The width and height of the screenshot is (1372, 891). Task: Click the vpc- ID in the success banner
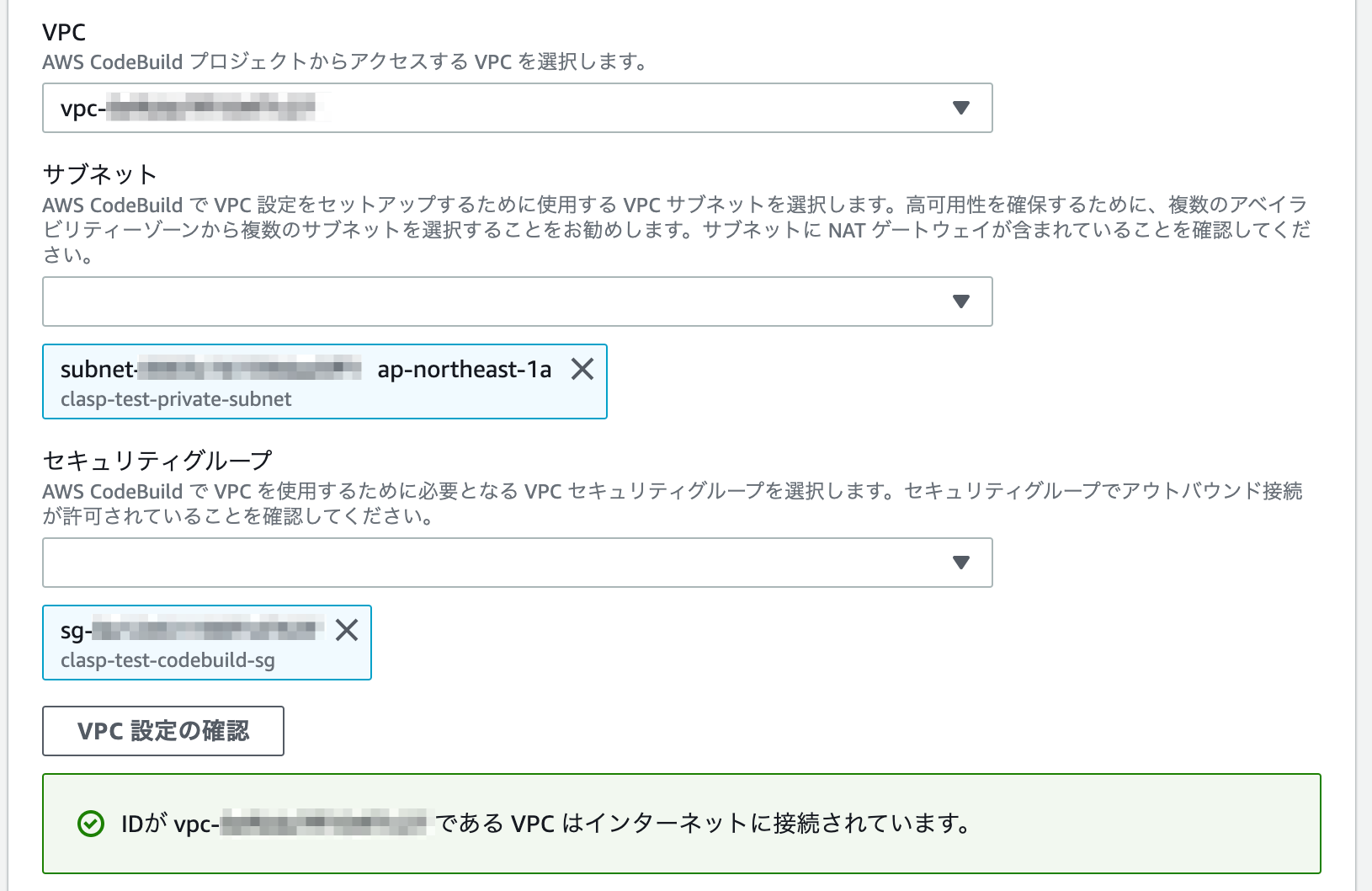click(x=300, y=824)
